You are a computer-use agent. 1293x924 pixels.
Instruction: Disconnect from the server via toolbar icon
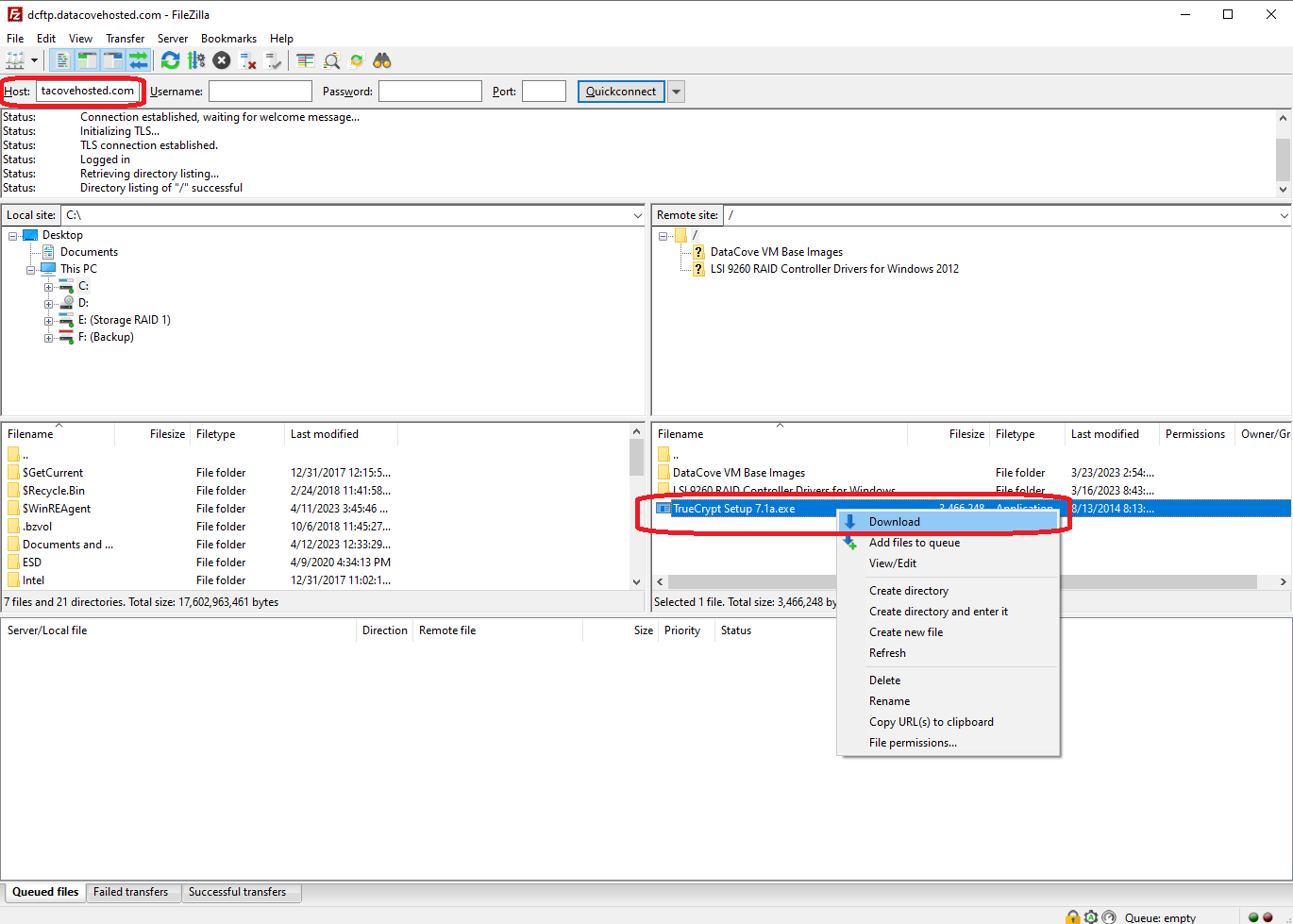click(248, 60)
